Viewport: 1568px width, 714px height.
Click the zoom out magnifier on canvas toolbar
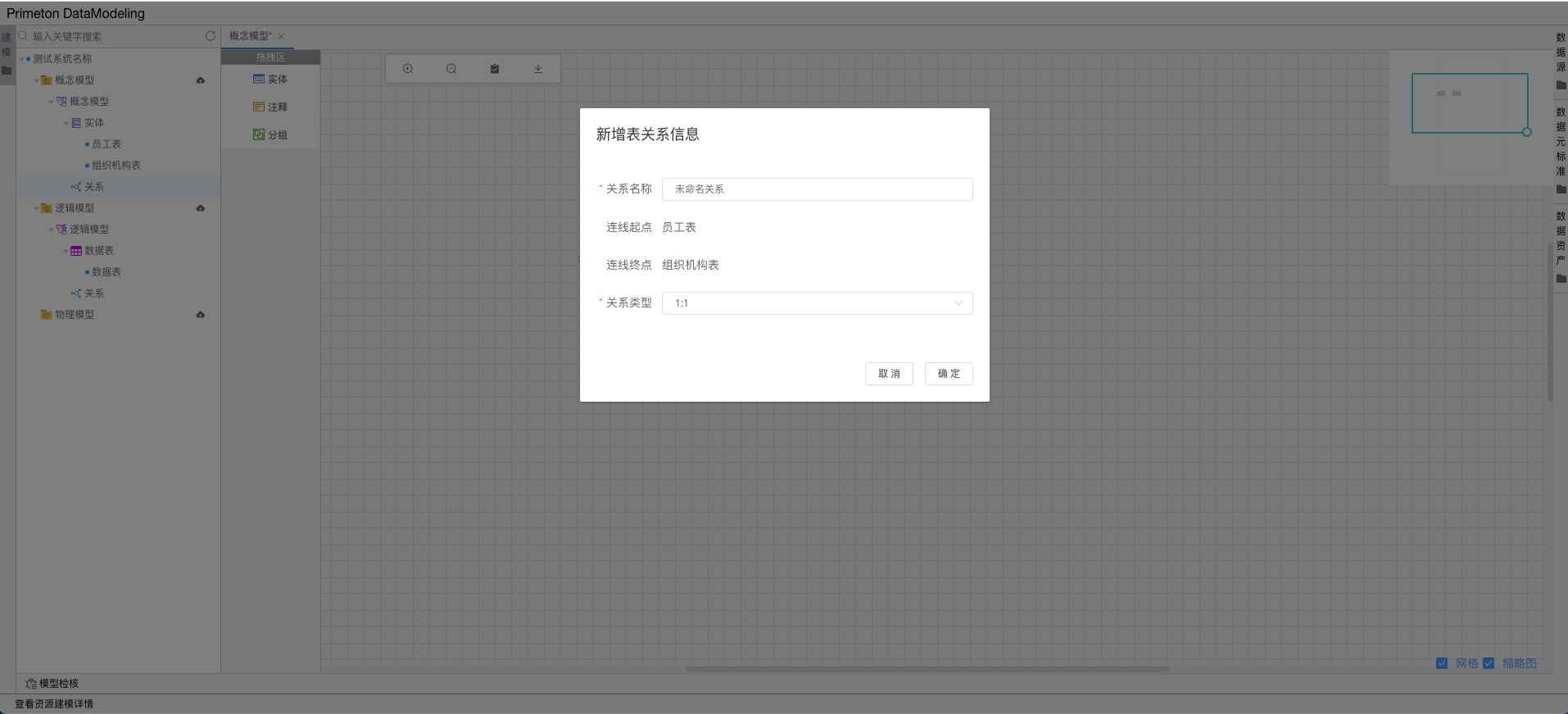coord(451,69)
